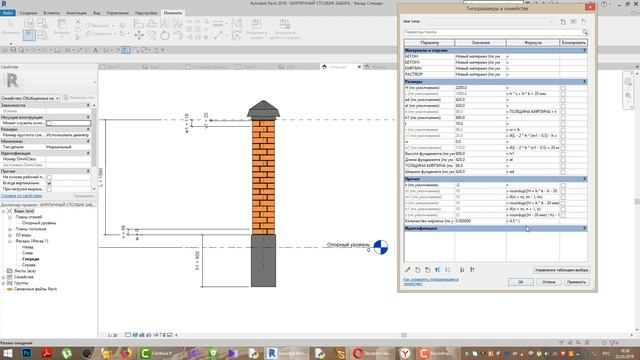Click Rename Type icon in Family Types dialog

click(573, 22)
